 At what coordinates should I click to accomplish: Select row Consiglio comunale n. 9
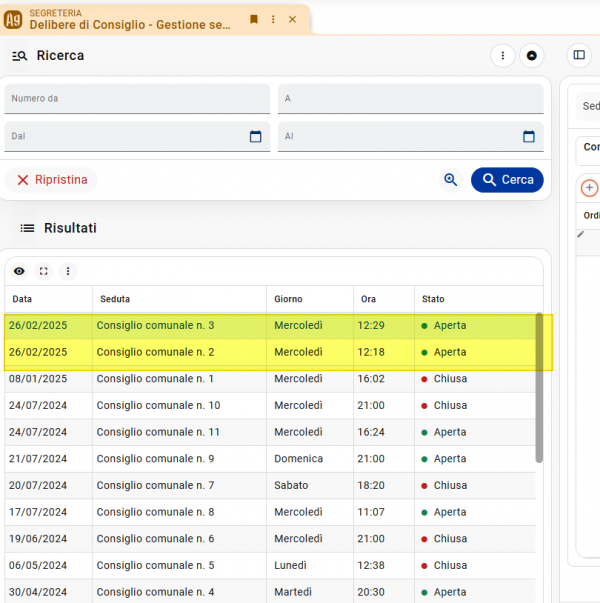point(270,459)
